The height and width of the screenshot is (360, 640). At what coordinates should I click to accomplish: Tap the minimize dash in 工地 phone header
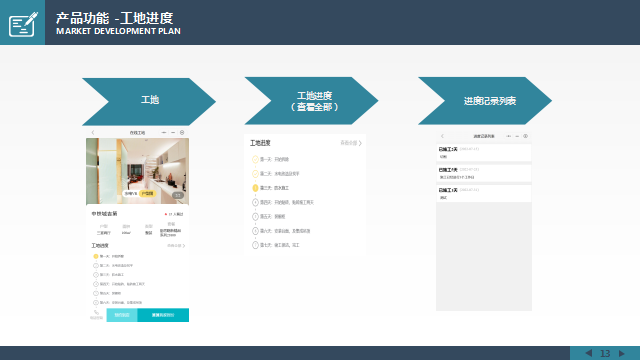pyautogui.click(x=173, y=133)
